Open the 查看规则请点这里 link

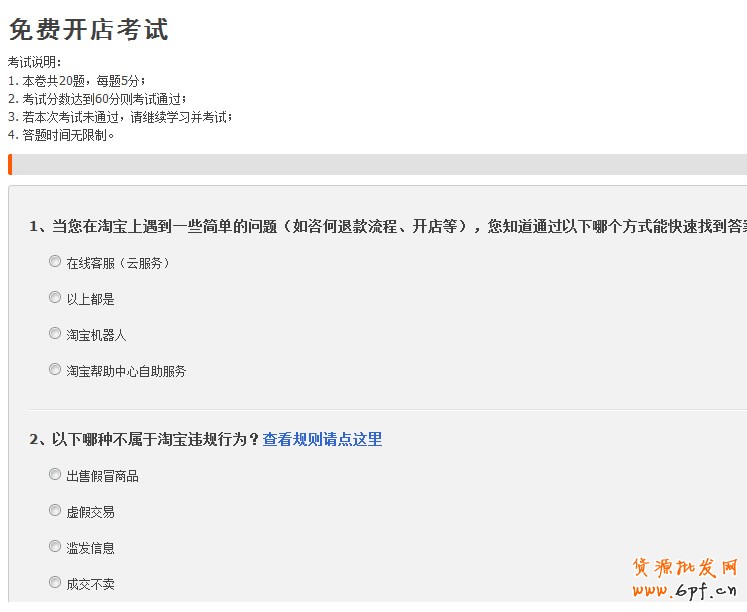[x=322, y=439]
